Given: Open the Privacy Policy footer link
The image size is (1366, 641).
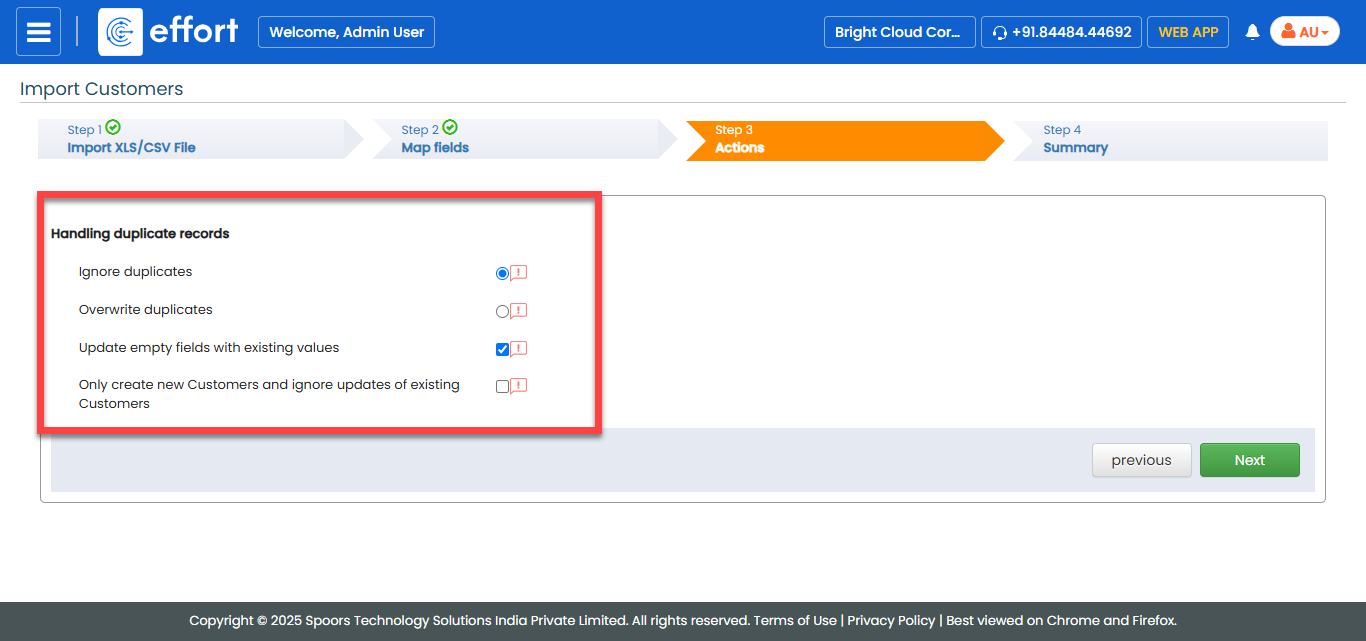Looking at the screenshot, I should 891,620.
